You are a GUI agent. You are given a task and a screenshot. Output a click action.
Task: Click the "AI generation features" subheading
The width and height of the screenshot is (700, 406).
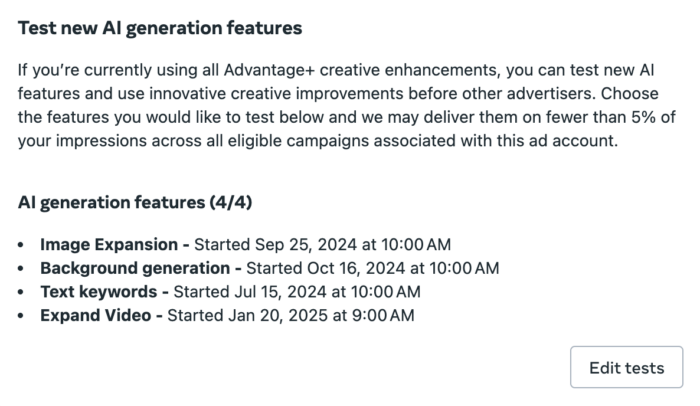click(108, 203)
